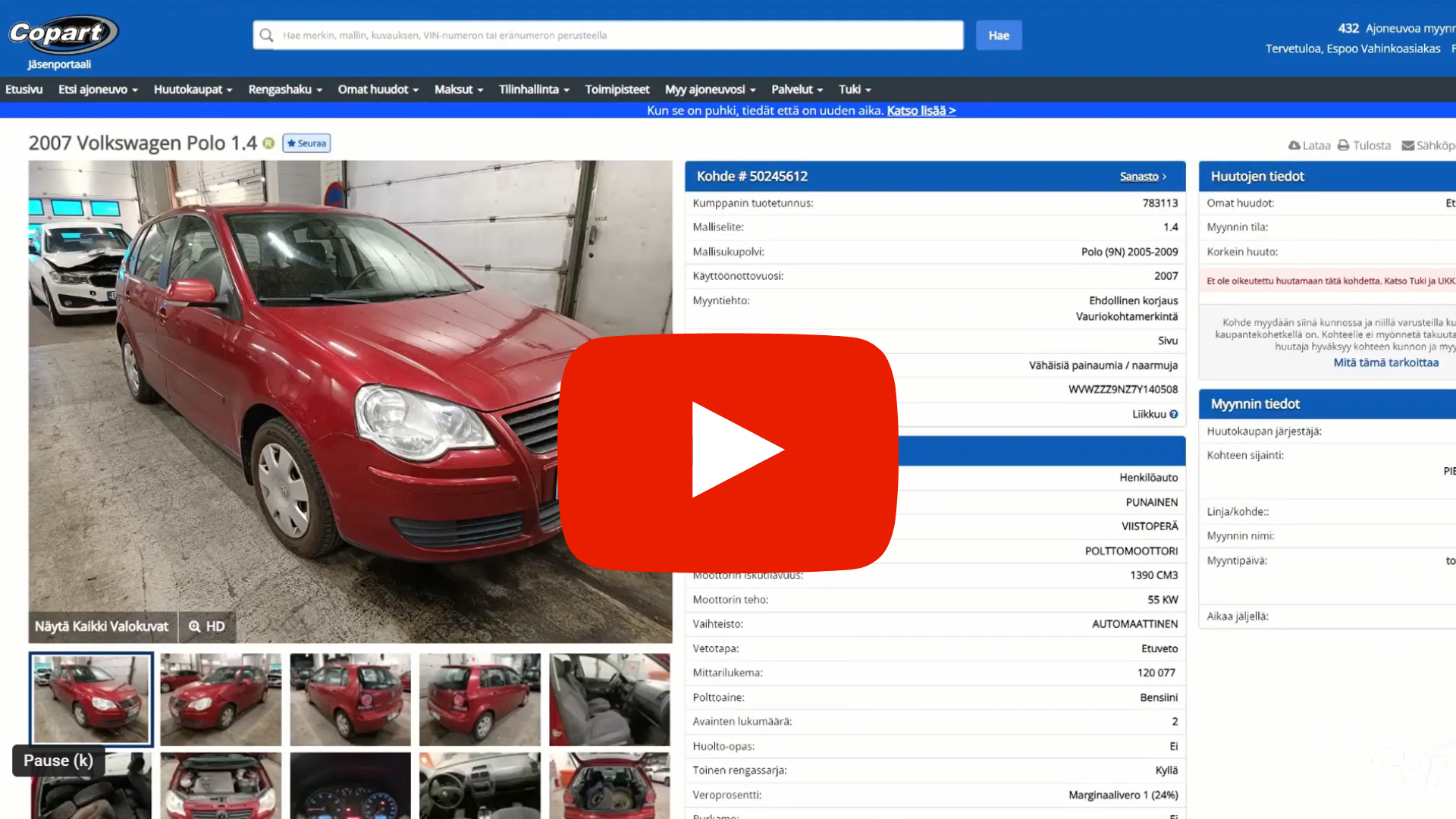Image resolution: width=1456 pixels, height=819 pixels.
Task: Expand the Tilinhallinta dropdown
Action: 534,89
